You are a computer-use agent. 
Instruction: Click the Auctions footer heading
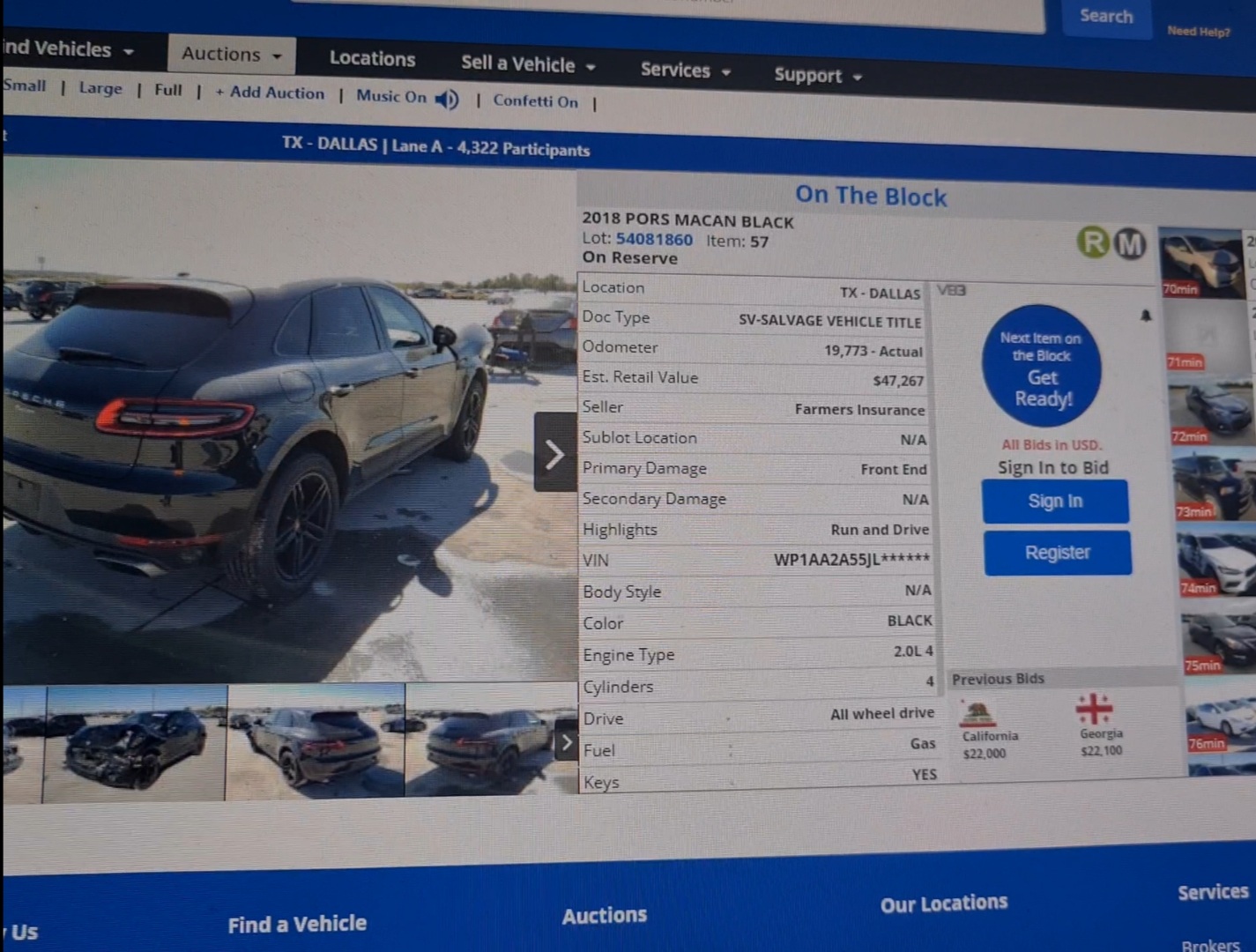point(605,916)
